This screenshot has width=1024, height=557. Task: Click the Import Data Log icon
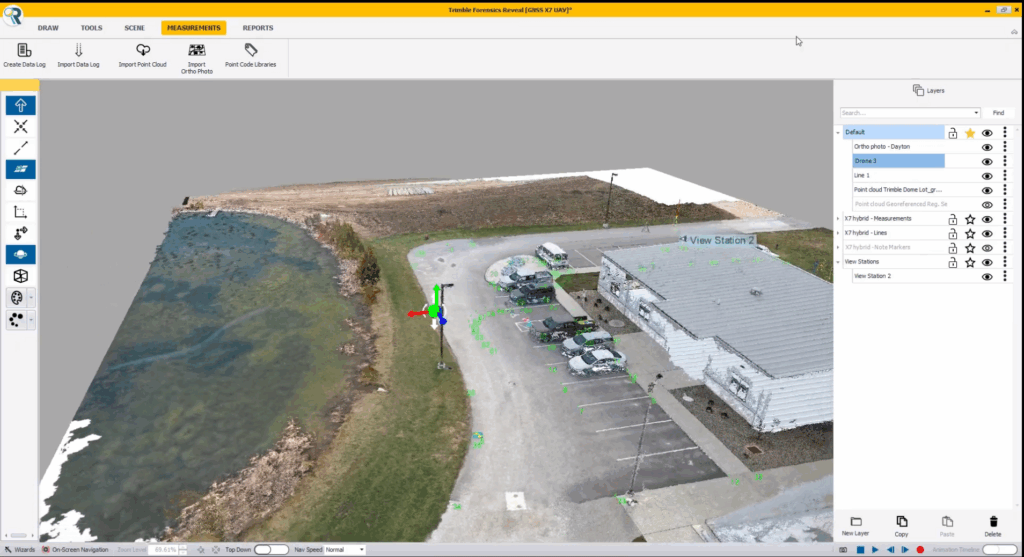click(79, 50)
